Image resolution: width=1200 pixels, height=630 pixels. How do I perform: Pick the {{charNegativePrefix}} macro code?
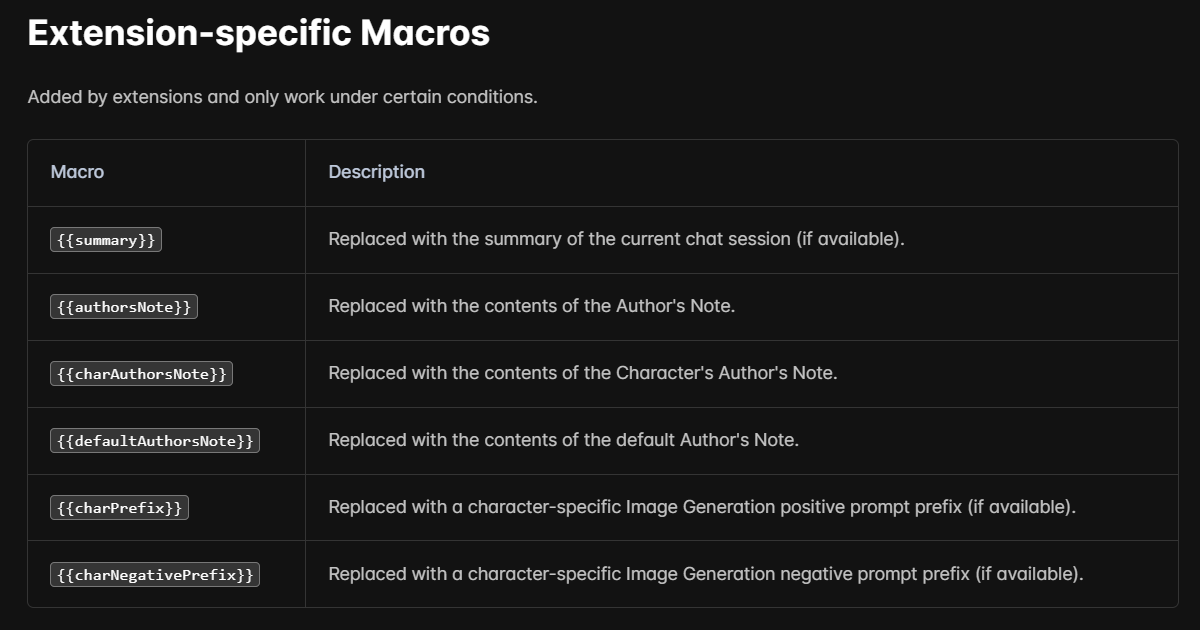155,575
